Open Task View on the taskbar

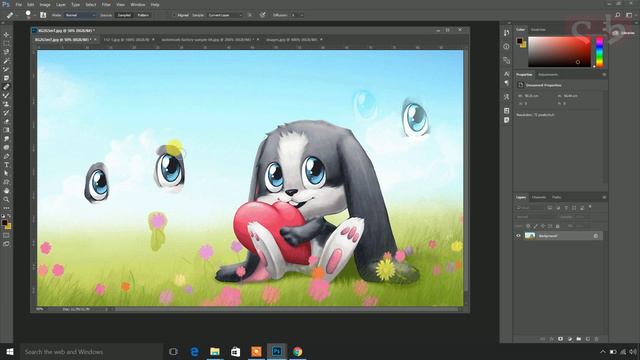[173, 351]
